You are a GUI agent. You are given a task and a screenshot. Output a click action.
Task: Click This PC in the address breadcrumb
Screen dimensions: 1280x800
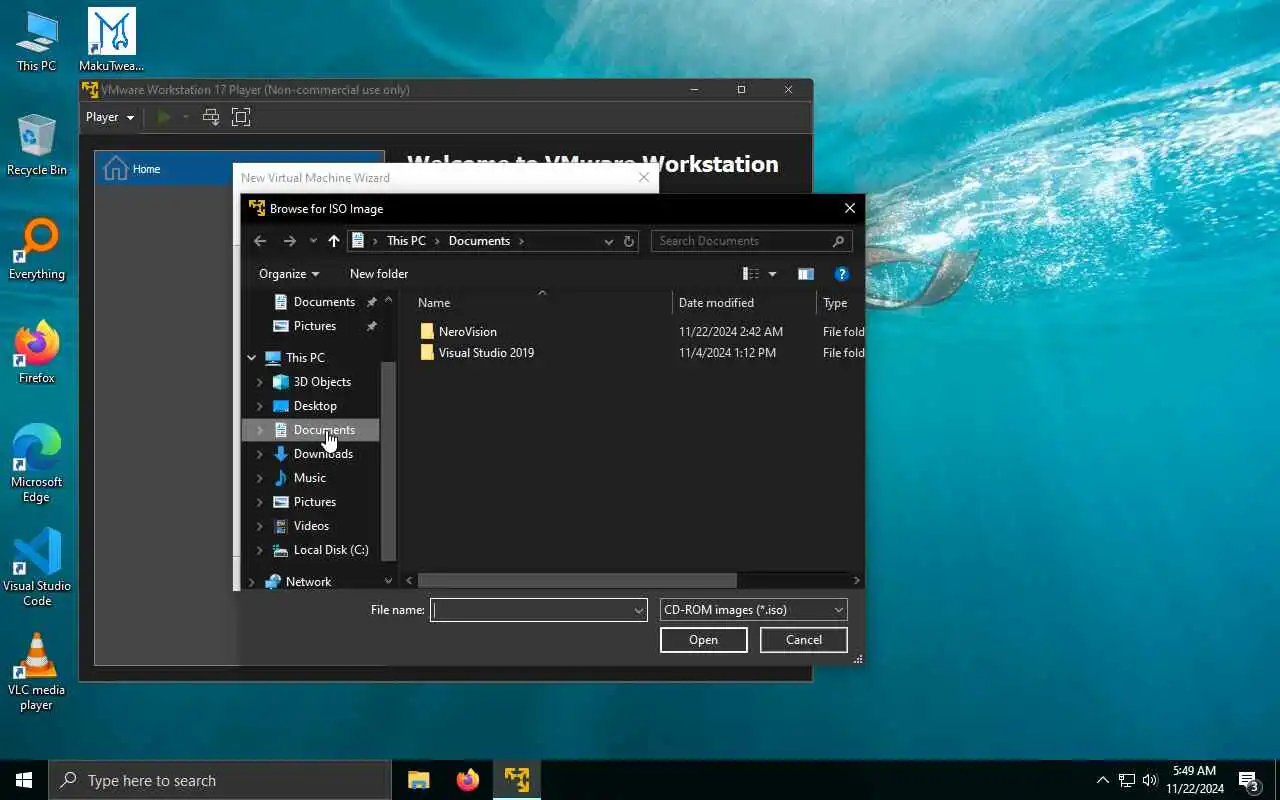click(406, 241)
